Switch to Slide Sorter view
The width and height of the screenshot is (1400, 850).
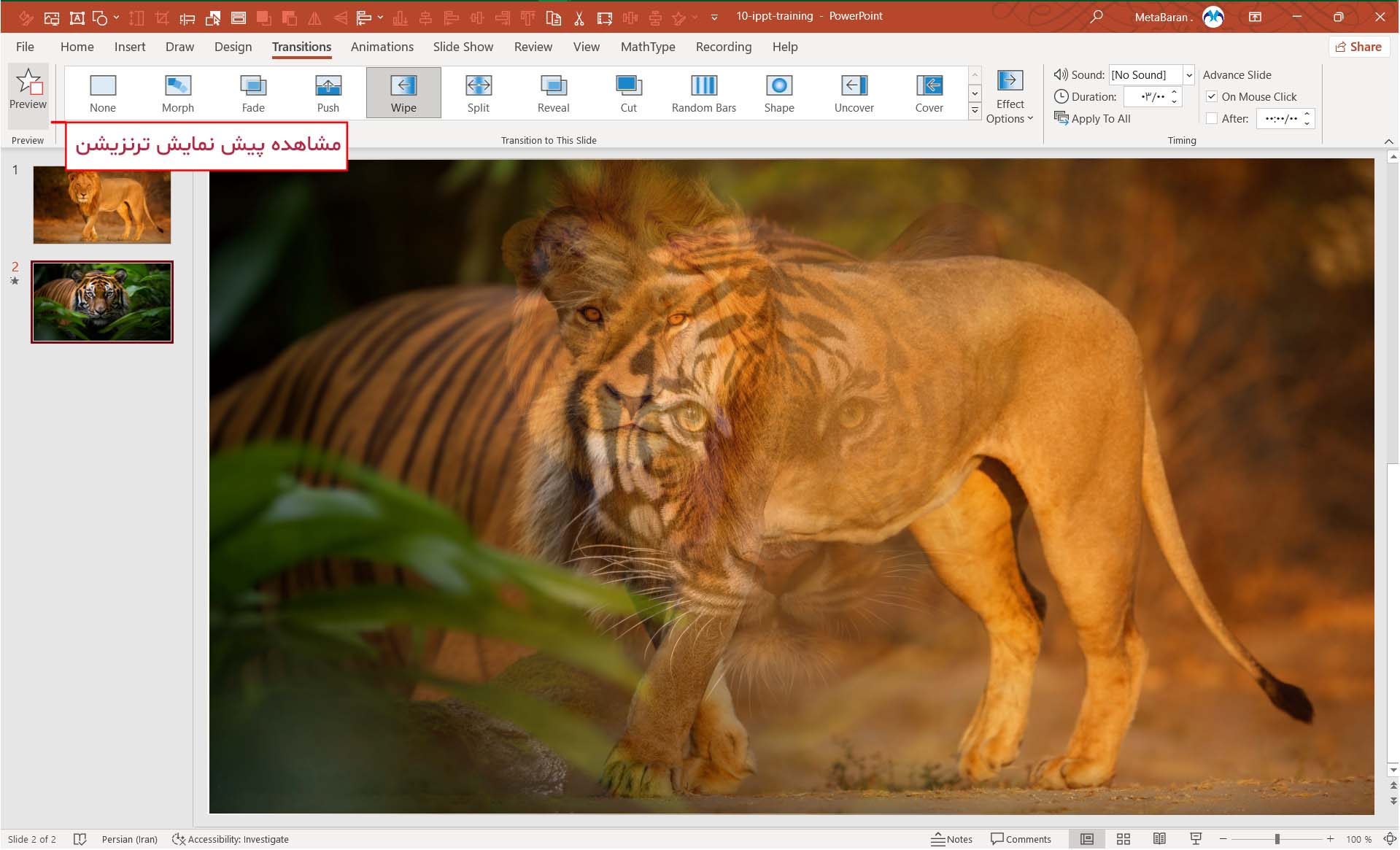(1124, 839)
